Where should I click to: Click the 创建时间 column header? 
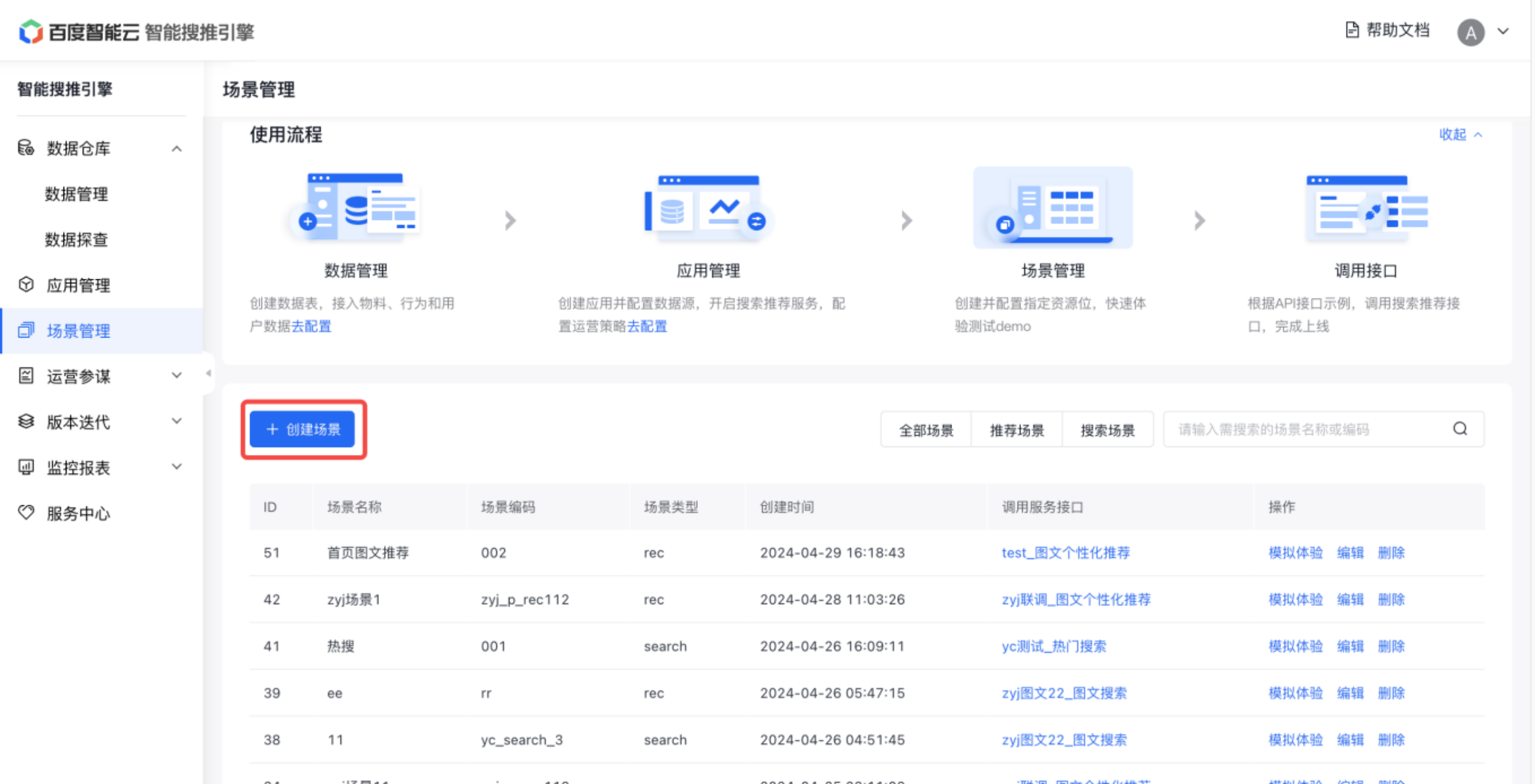787,507
